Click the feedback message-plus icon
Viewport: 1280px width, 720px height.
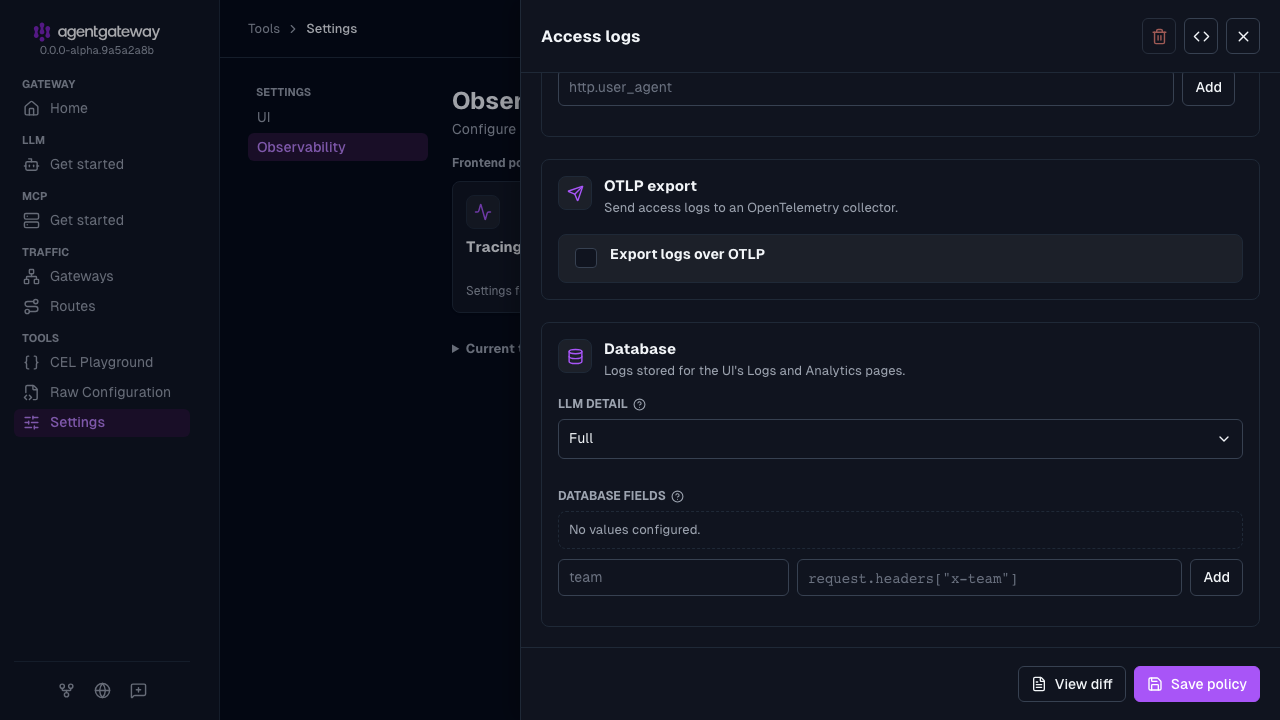pyautogui.click(x=138, y=690)
